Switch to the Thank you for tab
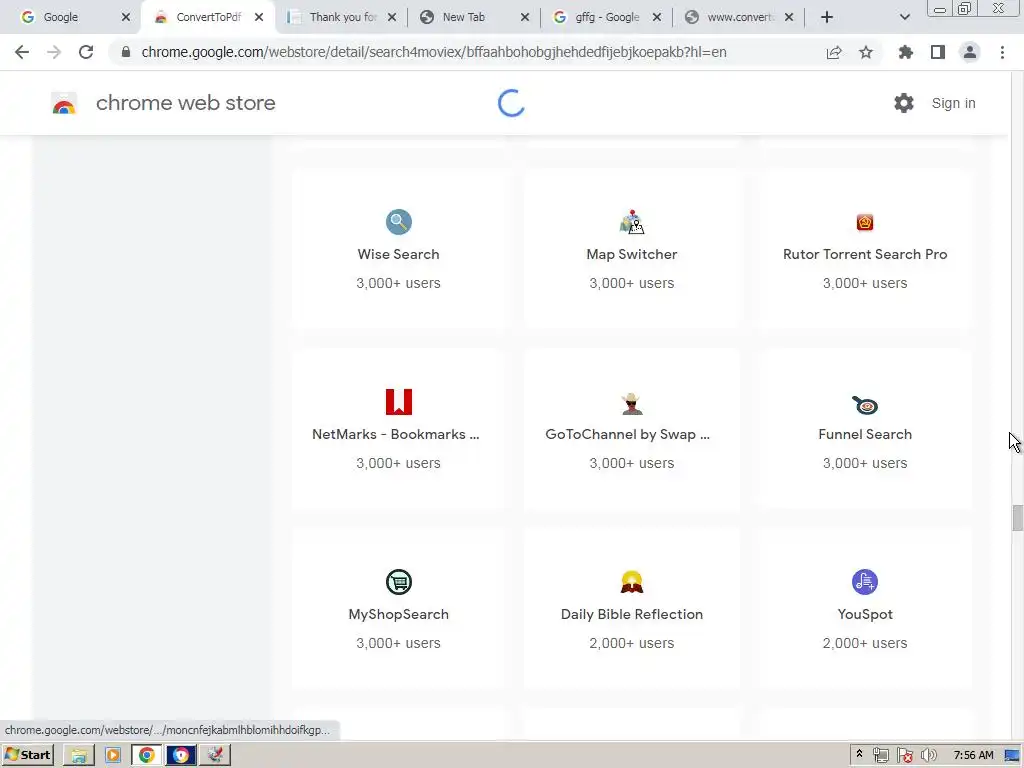This screenshot has width=1024, height=768. tap(342, 17)
